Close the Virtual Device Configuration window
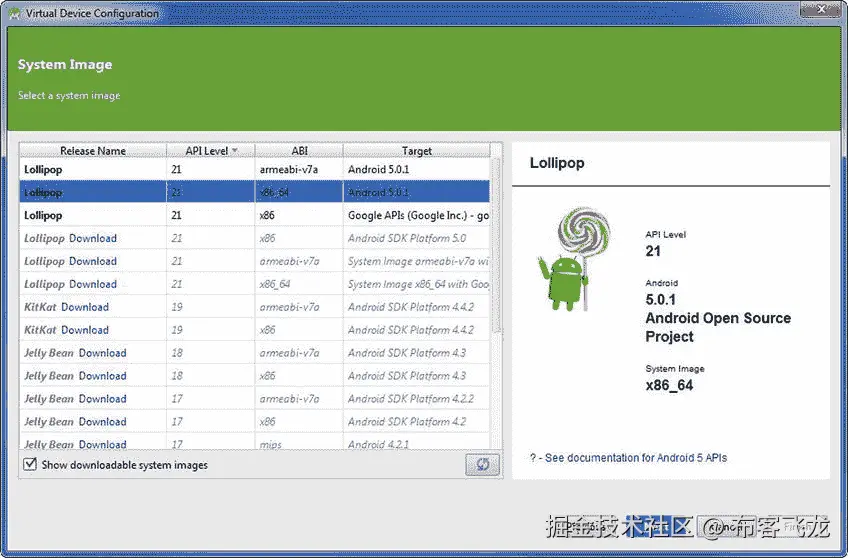Image resolution: width=848 pixels, height=558 pixels. [820, 9]
